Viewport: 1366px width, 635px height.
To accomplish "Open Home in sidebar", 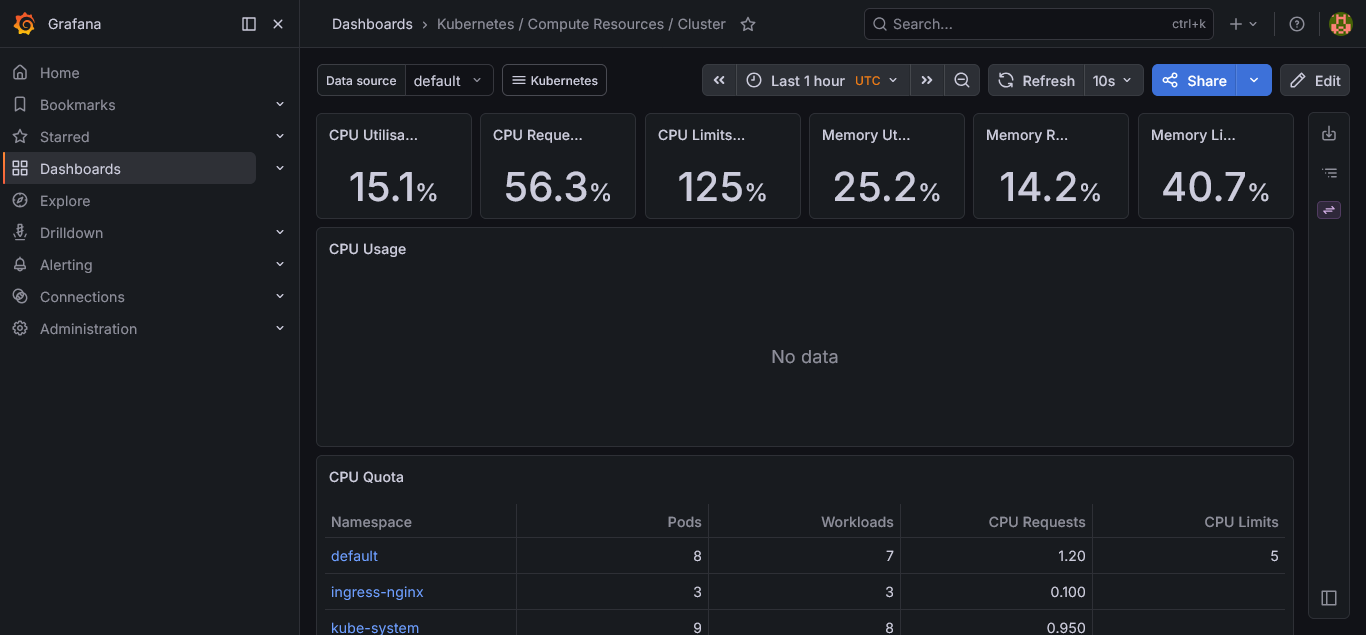I will (59, 73).
